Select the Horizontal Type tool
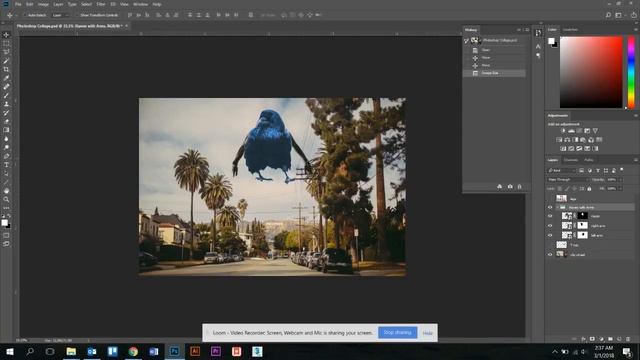 6,164
